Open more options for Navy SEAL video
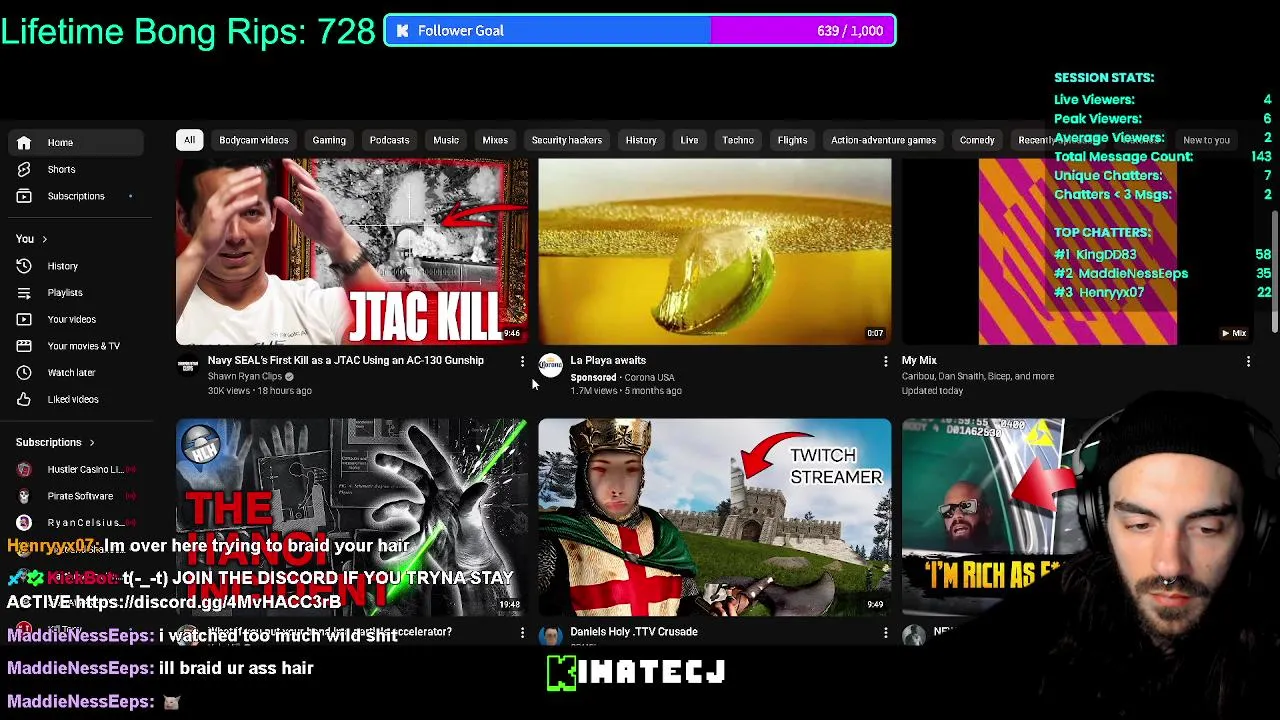Image resolution: width=1280 pixels, height=720 pixels. [522, 361]
